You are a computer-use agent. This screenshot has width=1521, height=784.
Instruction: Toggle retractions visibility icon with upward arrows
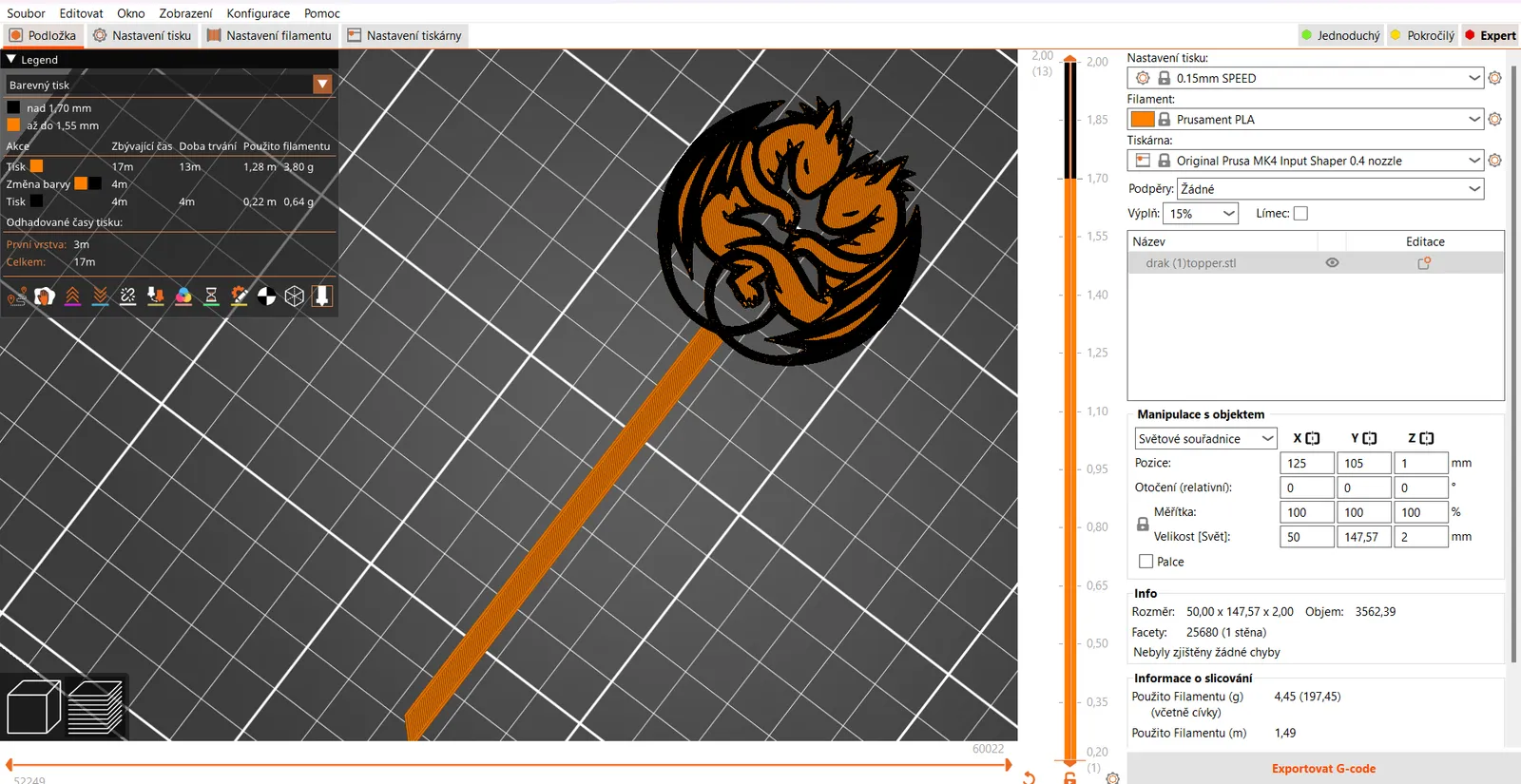[x=72, y=296]
